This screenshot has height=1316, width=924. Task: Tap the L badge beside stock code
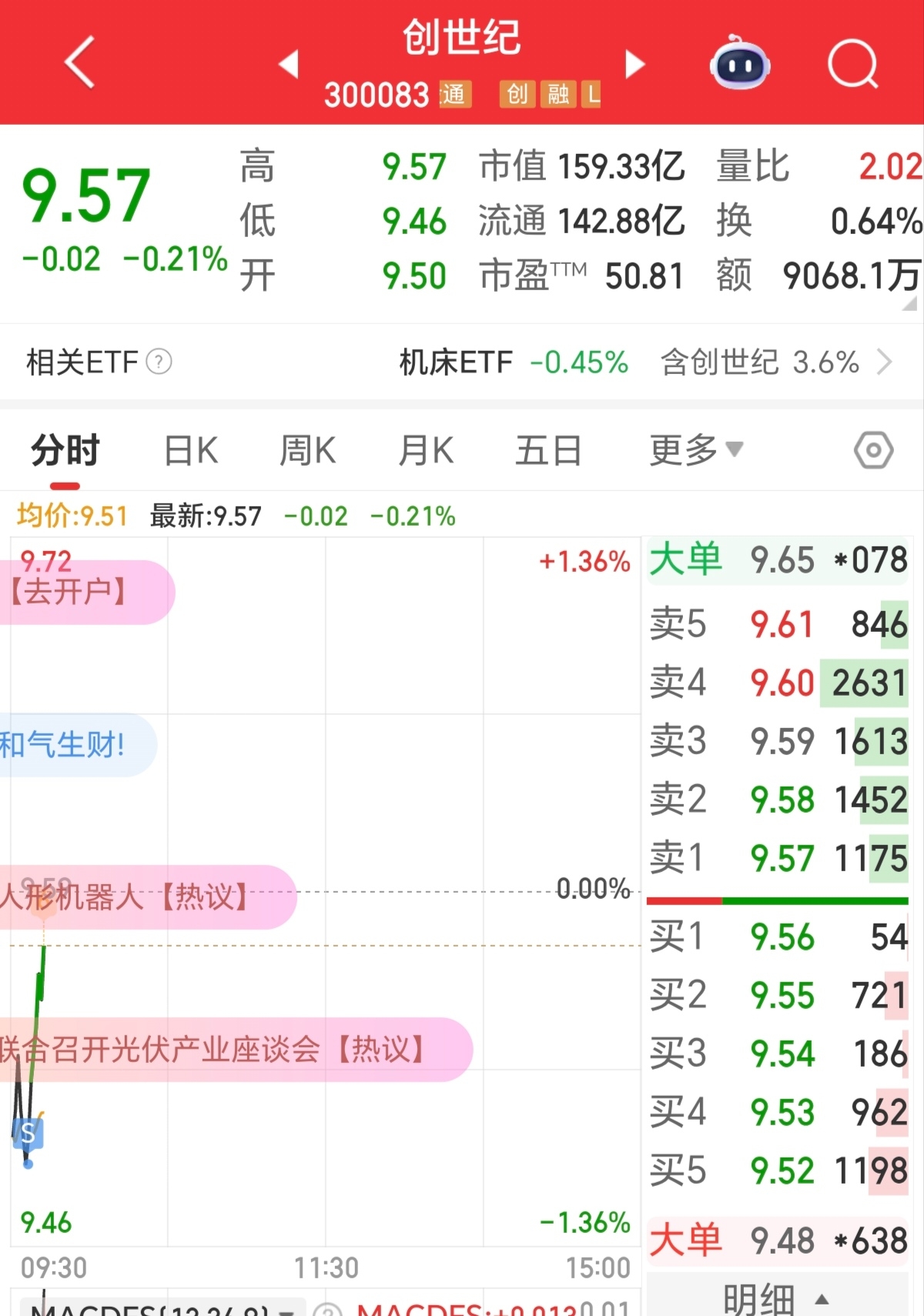pos(592,94)
